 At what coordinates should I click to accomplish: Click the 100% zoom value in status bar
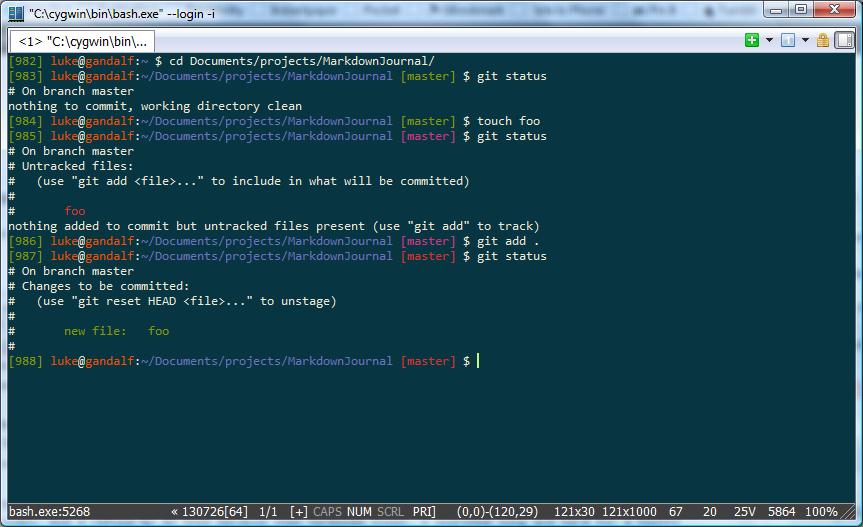[821, 512]
